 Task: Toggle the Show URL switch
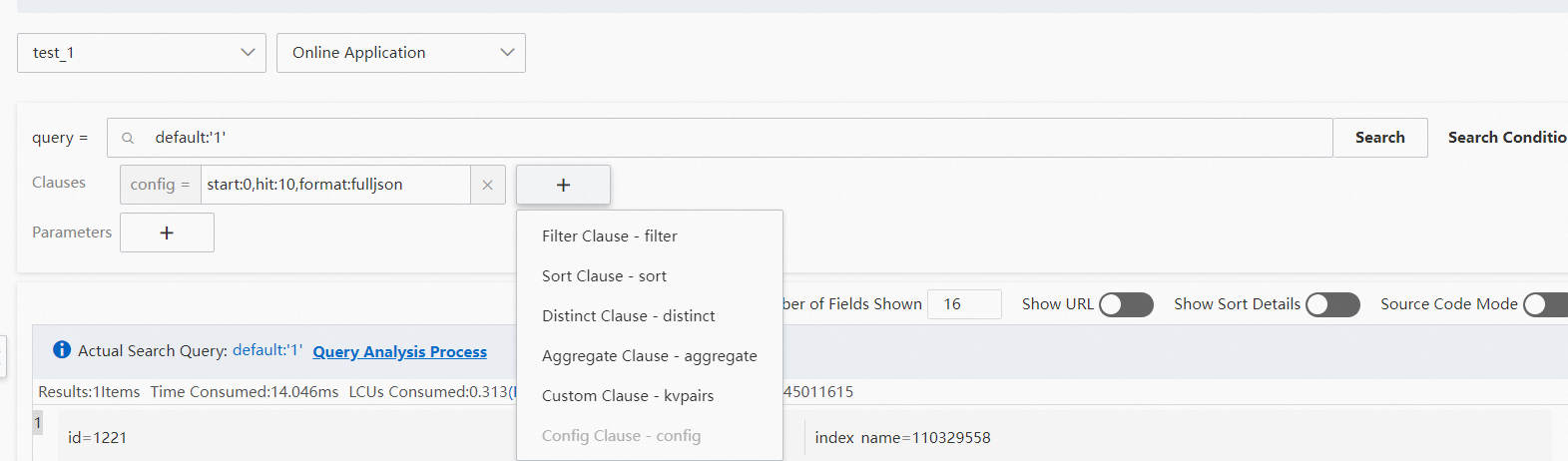[x=1126, y=304]
